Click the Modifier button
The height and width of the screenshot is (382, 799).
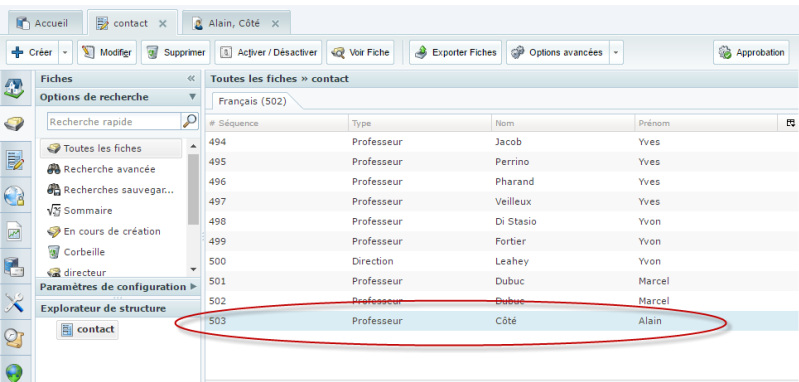point(107,52)
